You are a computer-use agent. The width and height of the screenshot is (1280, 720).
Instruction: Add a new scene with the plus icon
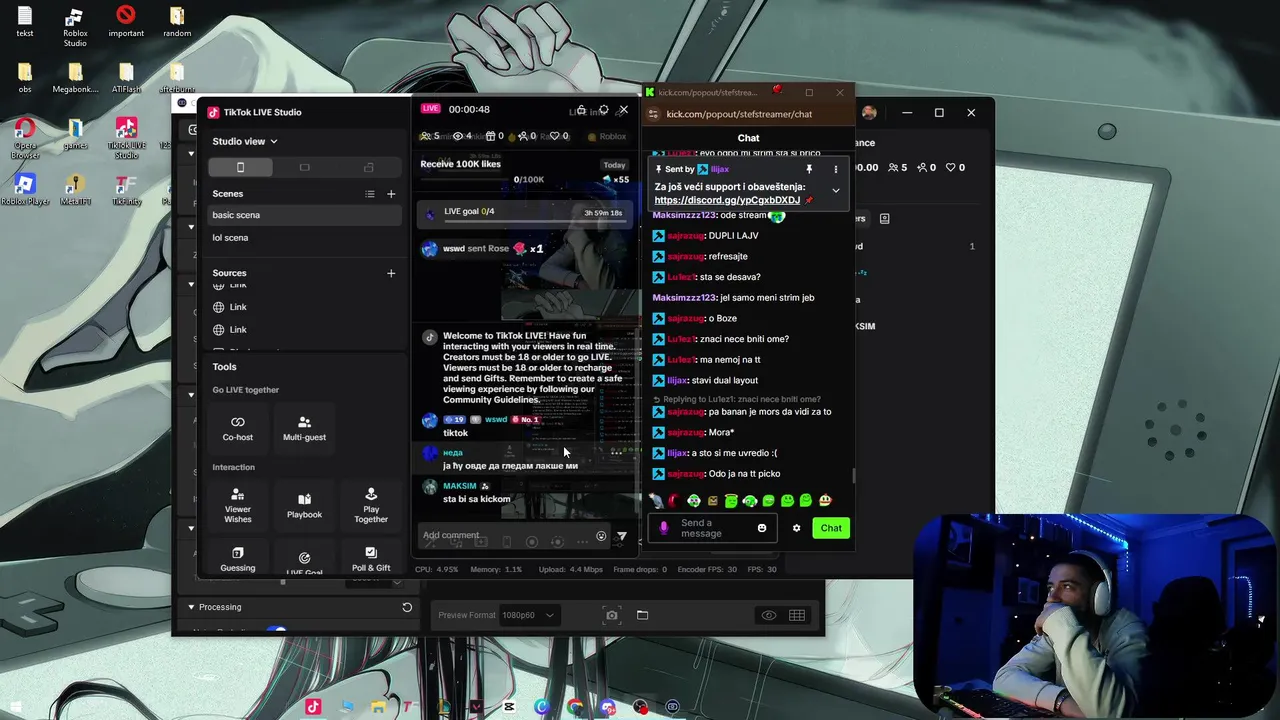pos(391,194)
